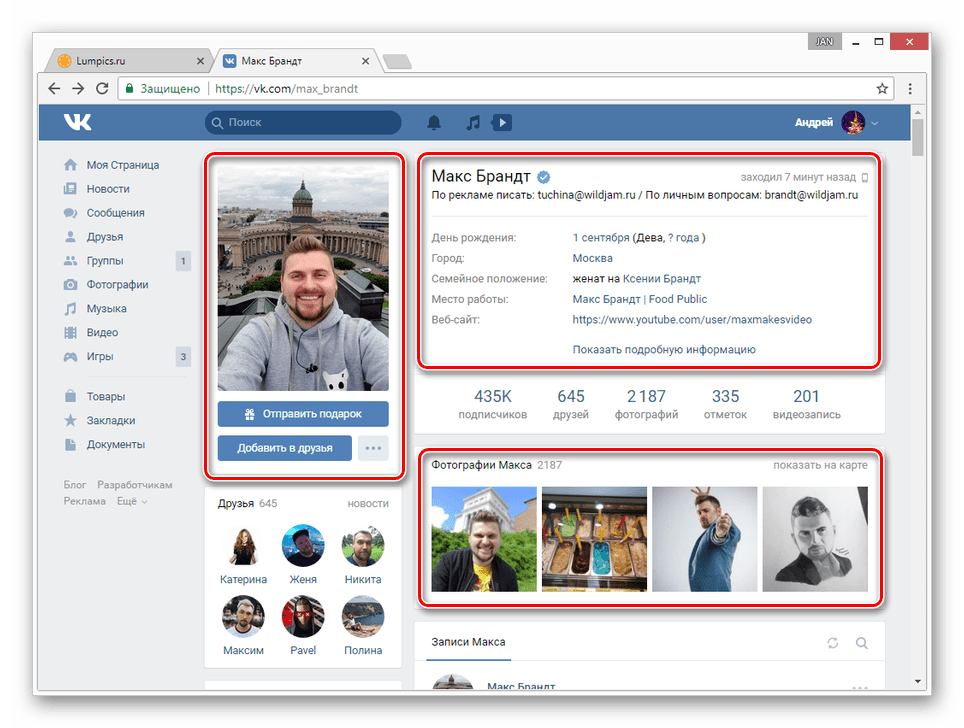Click the verified checkmark next to Макс Брандт
The height and width of the screenshot is (728, 964).
[543, 177]
